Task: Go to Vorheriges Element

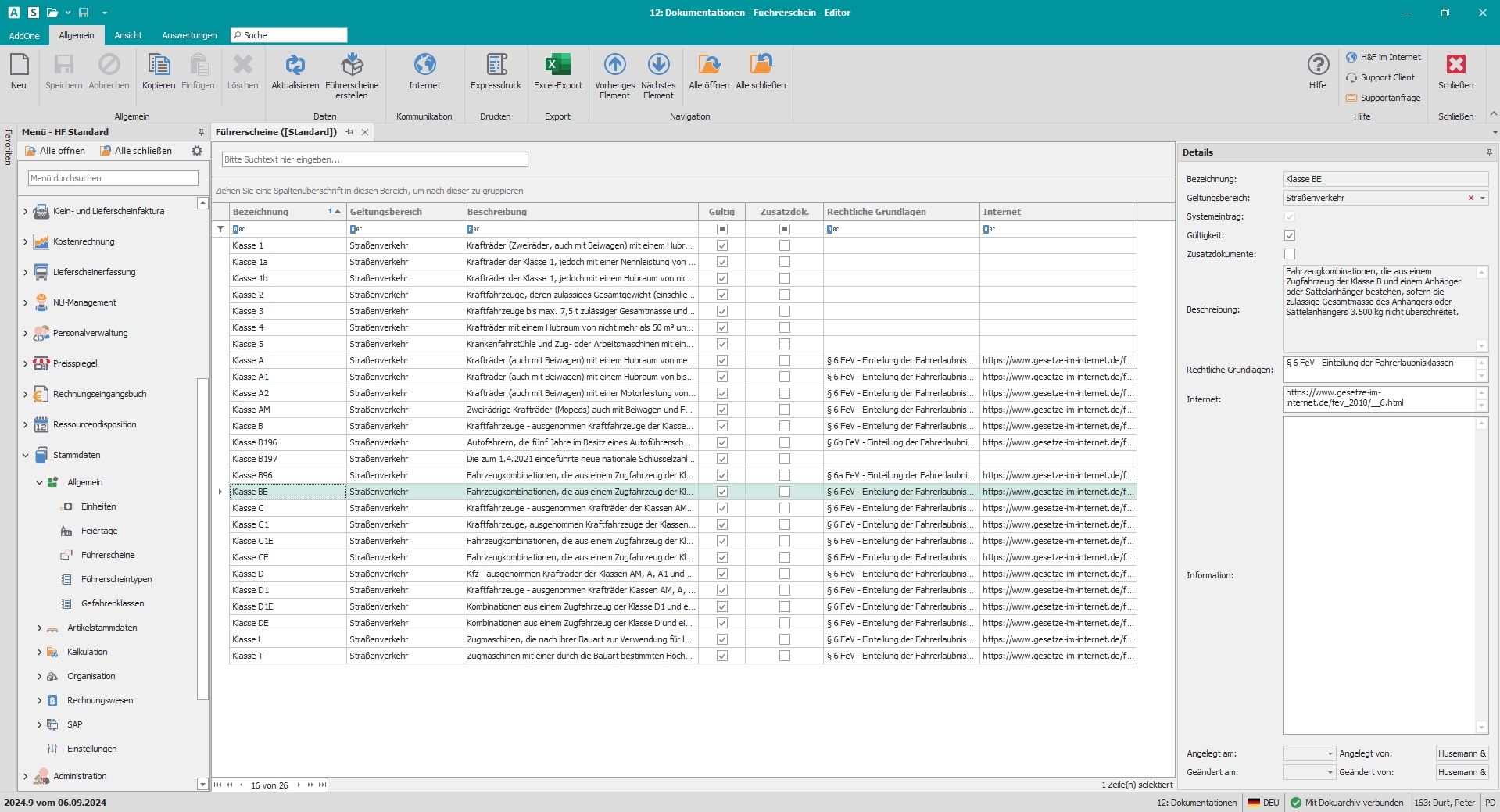Action: (614, 65)
